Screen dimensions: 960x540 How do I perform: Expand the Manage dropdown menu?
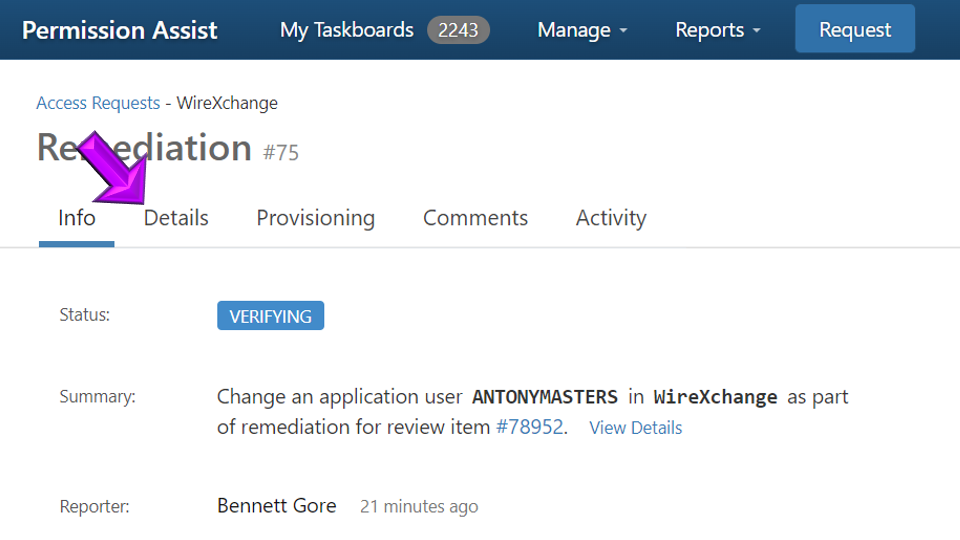[x=582, y=30]
